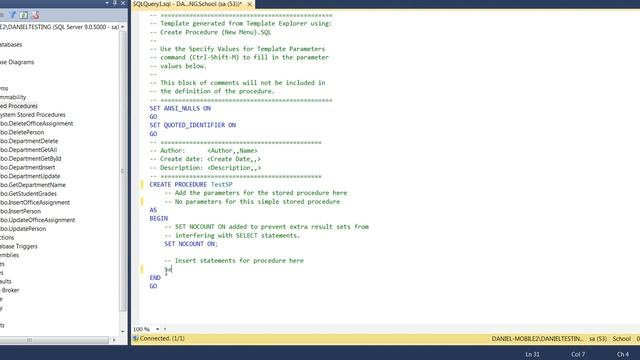Select dbo.GetDepartmentName stored procedure
The image size is (640, 360).
click(x=33, y=185)
